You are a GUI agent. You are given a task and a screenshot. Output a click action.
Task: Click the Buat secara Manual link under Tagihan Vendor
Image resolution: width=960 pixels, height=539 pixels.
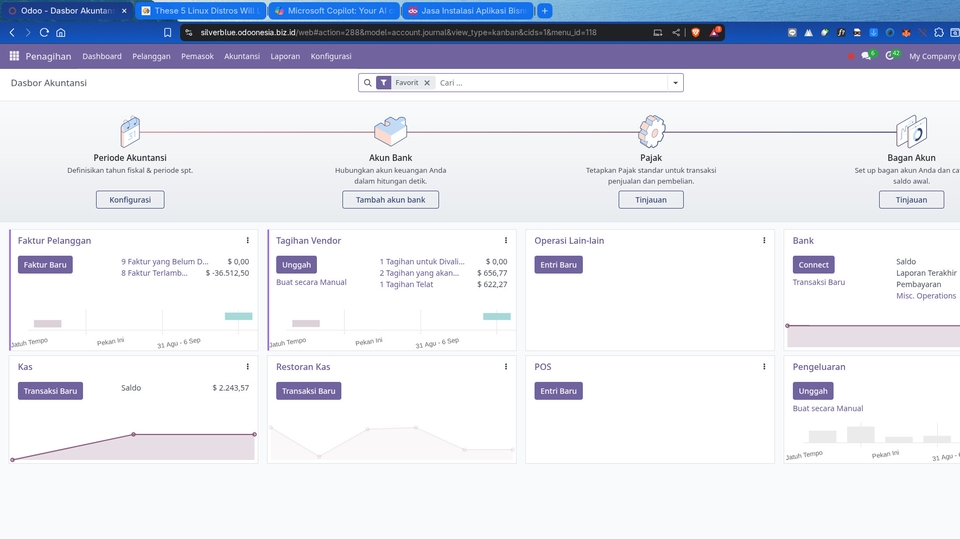point(311,282)
